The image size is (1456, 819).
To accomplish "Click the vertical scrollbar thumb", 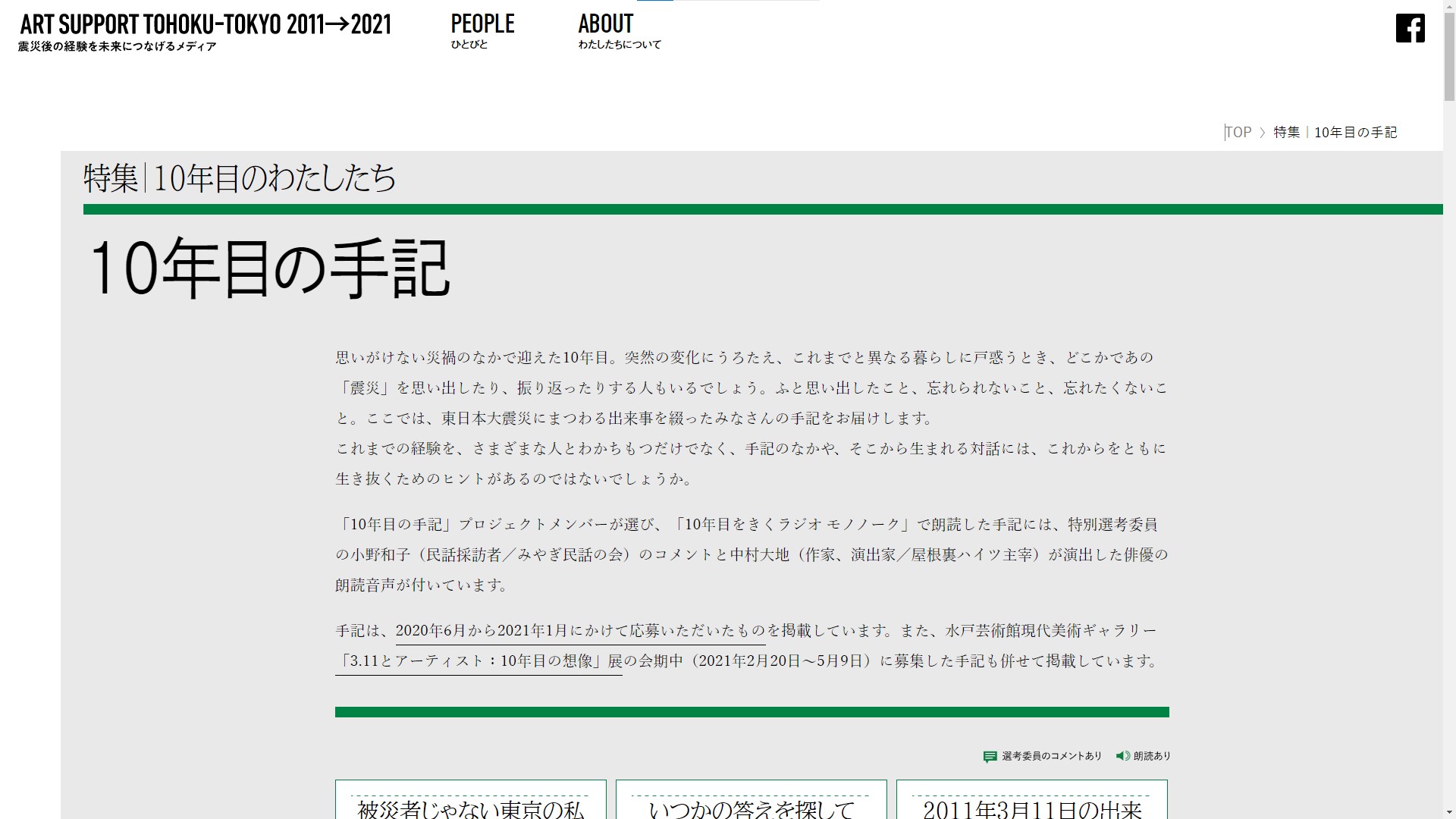I will (x=1449, y=57).
